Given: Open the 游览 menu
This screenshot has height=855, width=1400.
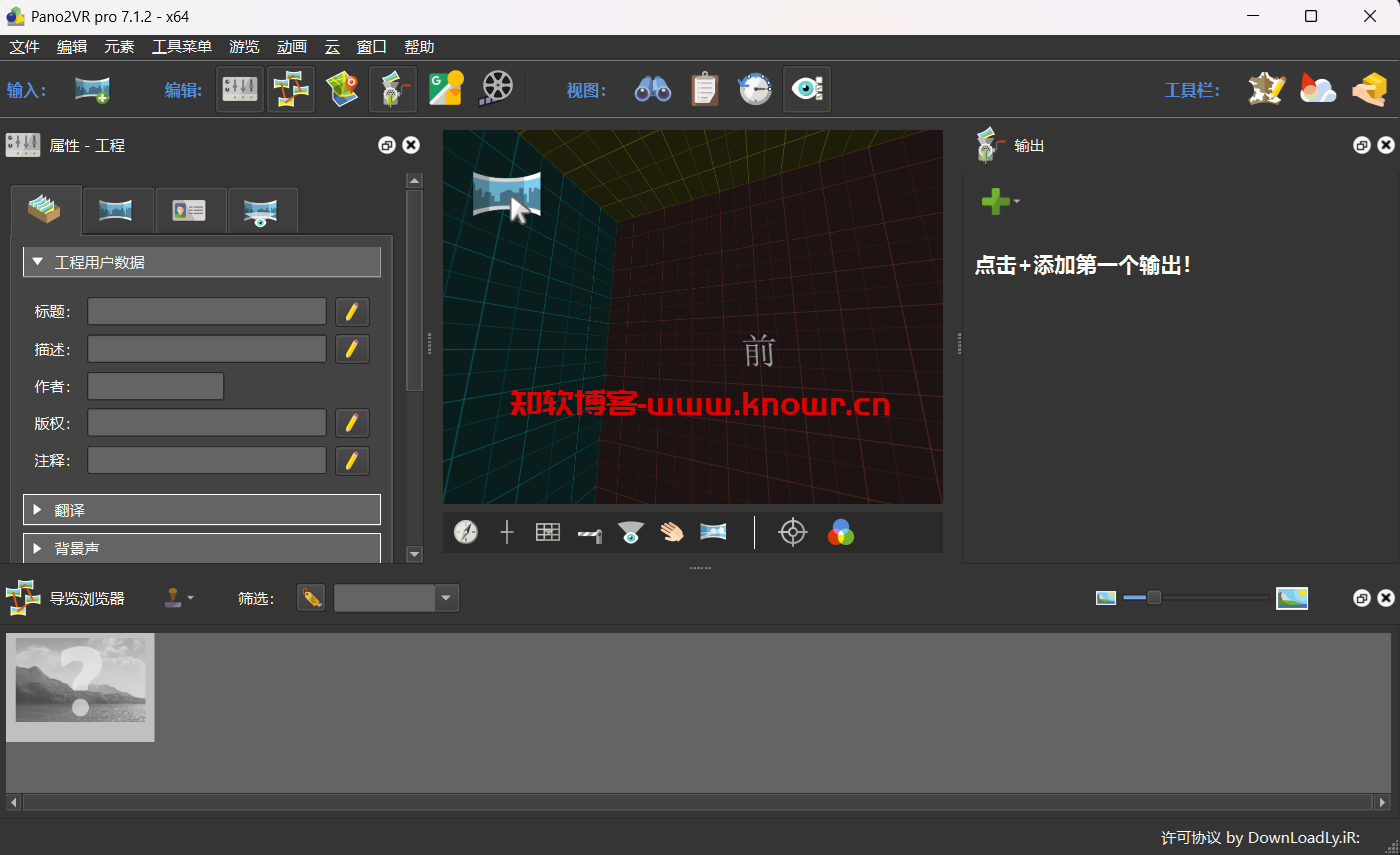Looking at the screenshot, I should (244, 47).
